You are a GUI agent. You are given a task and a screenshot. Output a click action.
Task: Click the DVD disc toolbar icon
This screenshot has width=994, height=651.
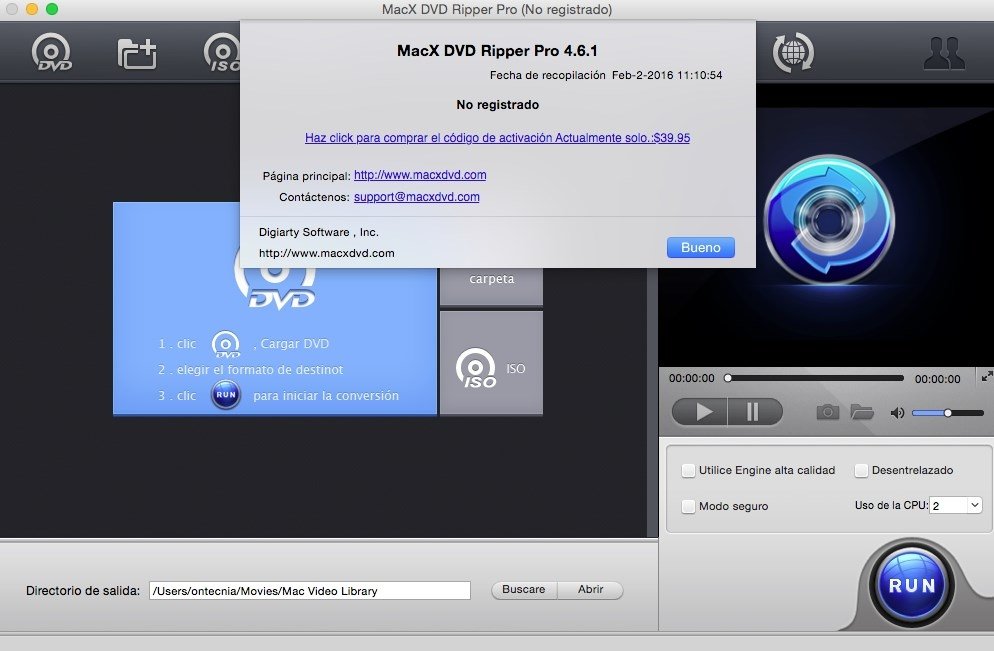(x=52, y=52)
